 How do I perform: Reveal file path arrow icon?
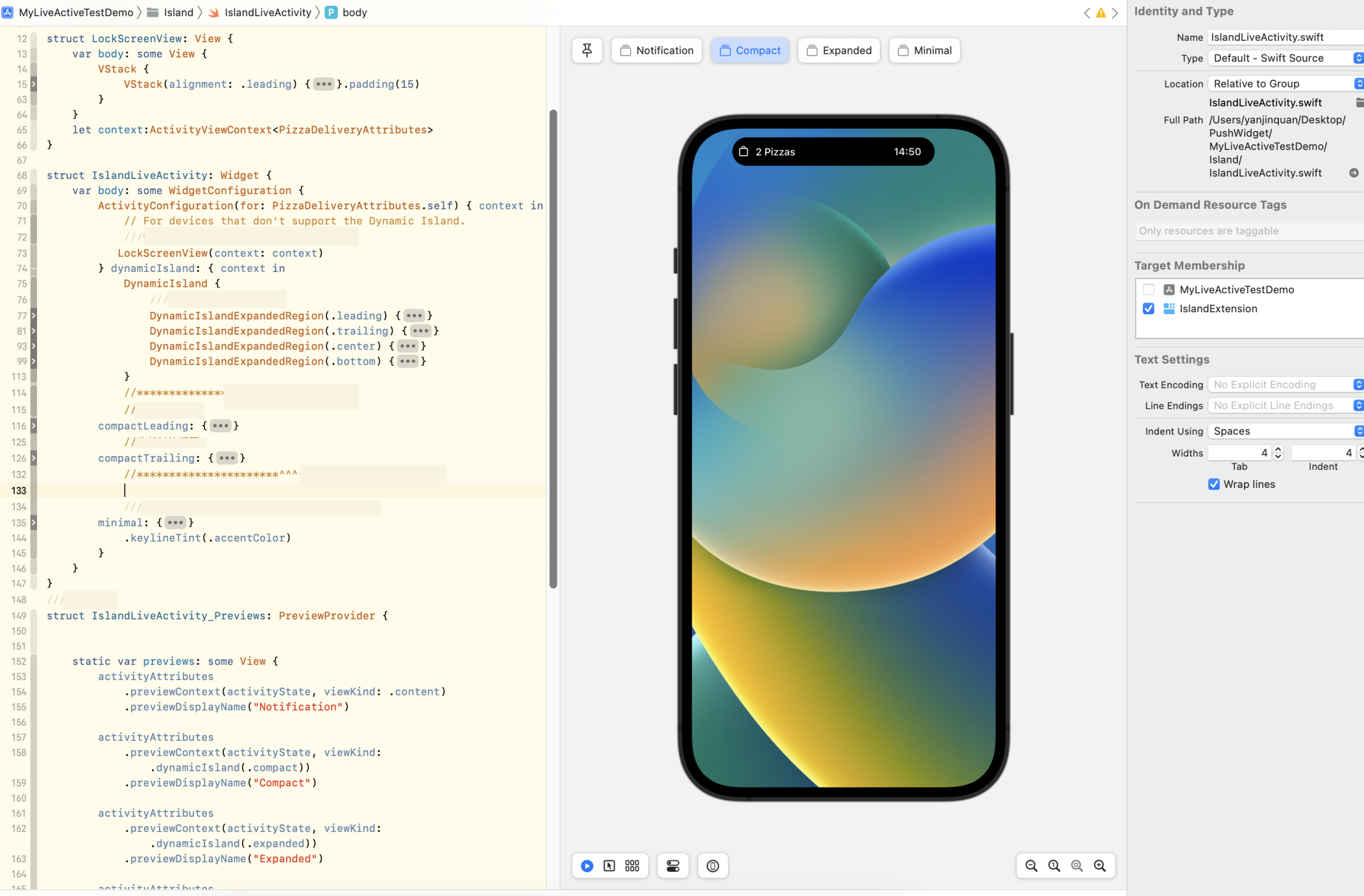1353,173
